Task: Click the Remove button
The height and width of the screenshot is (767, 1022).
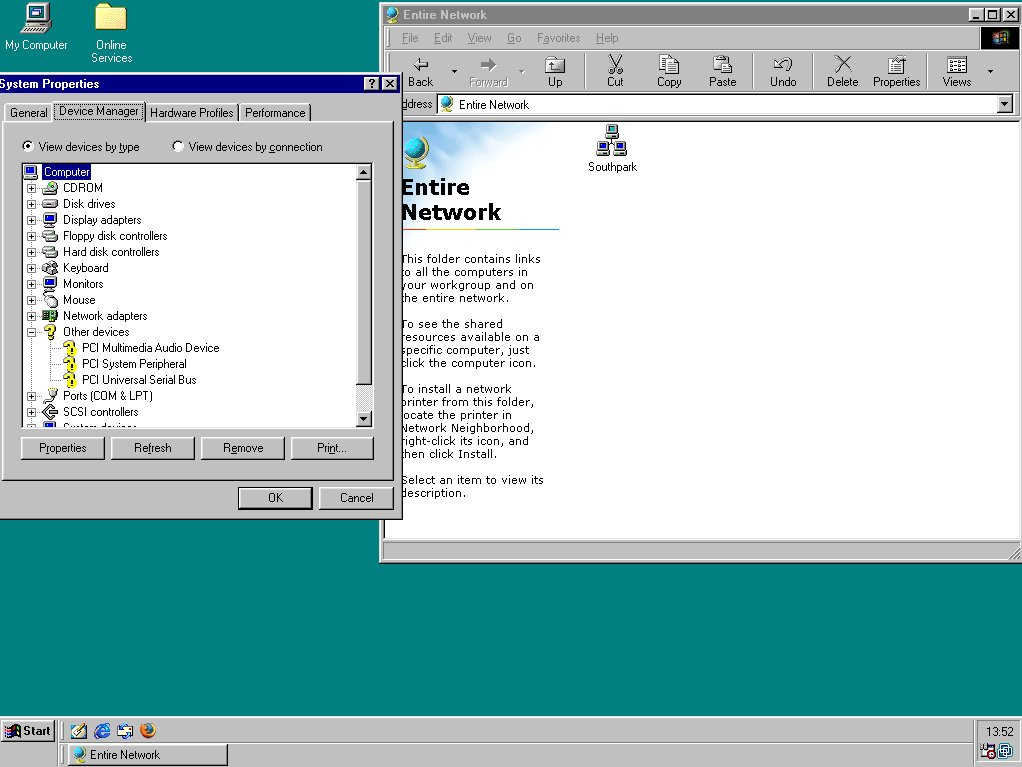Action: pos(243,448)
